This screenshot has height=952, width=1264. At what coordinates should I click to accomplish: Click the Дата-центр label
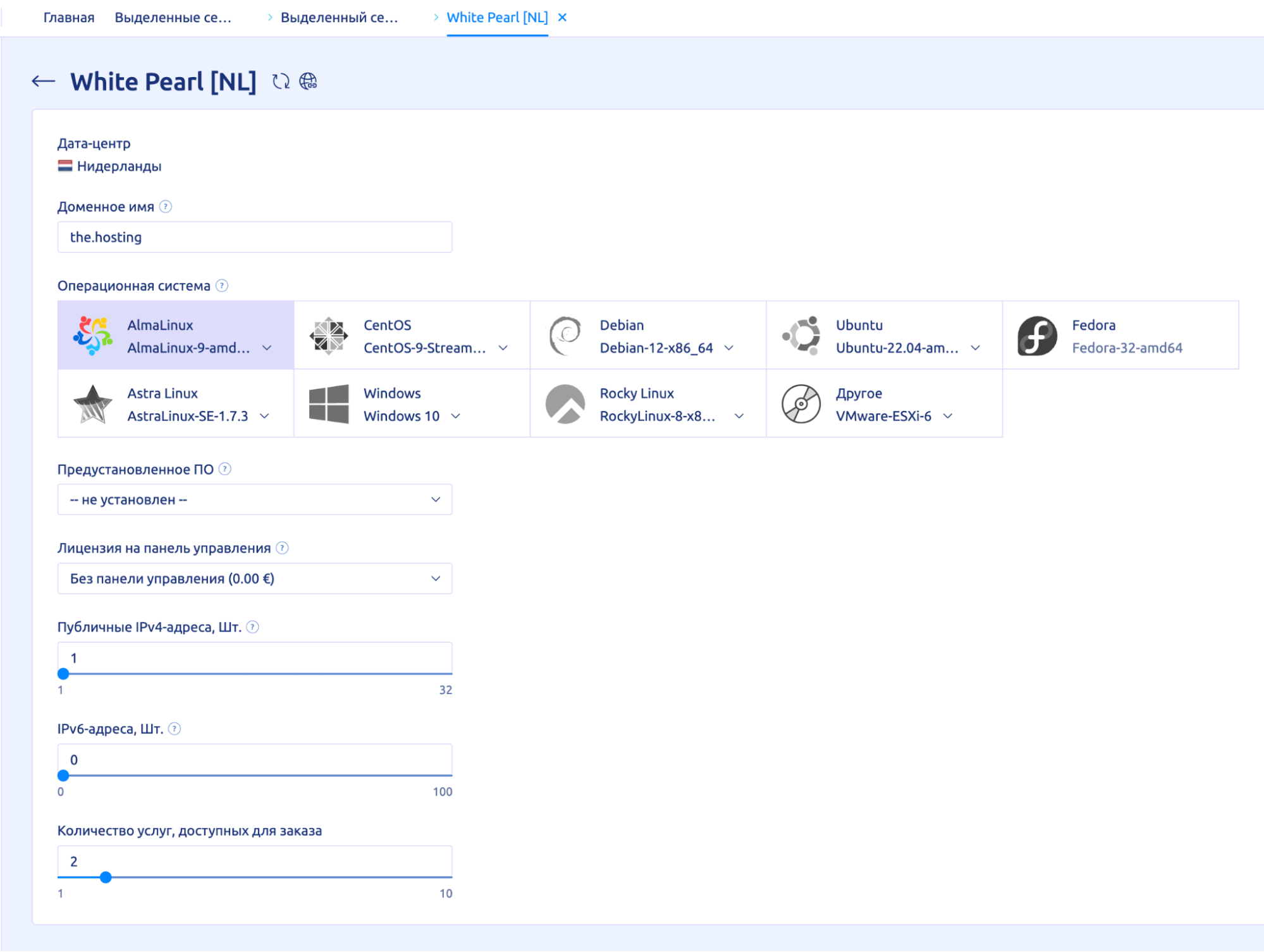point(94,143)
